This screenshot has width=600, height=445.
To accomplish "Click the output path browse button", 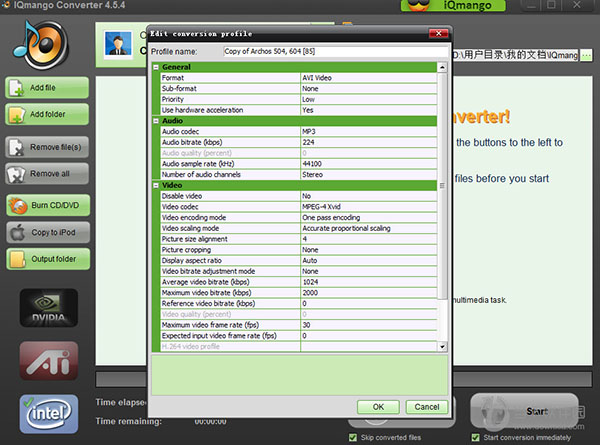I will point(586,55).
